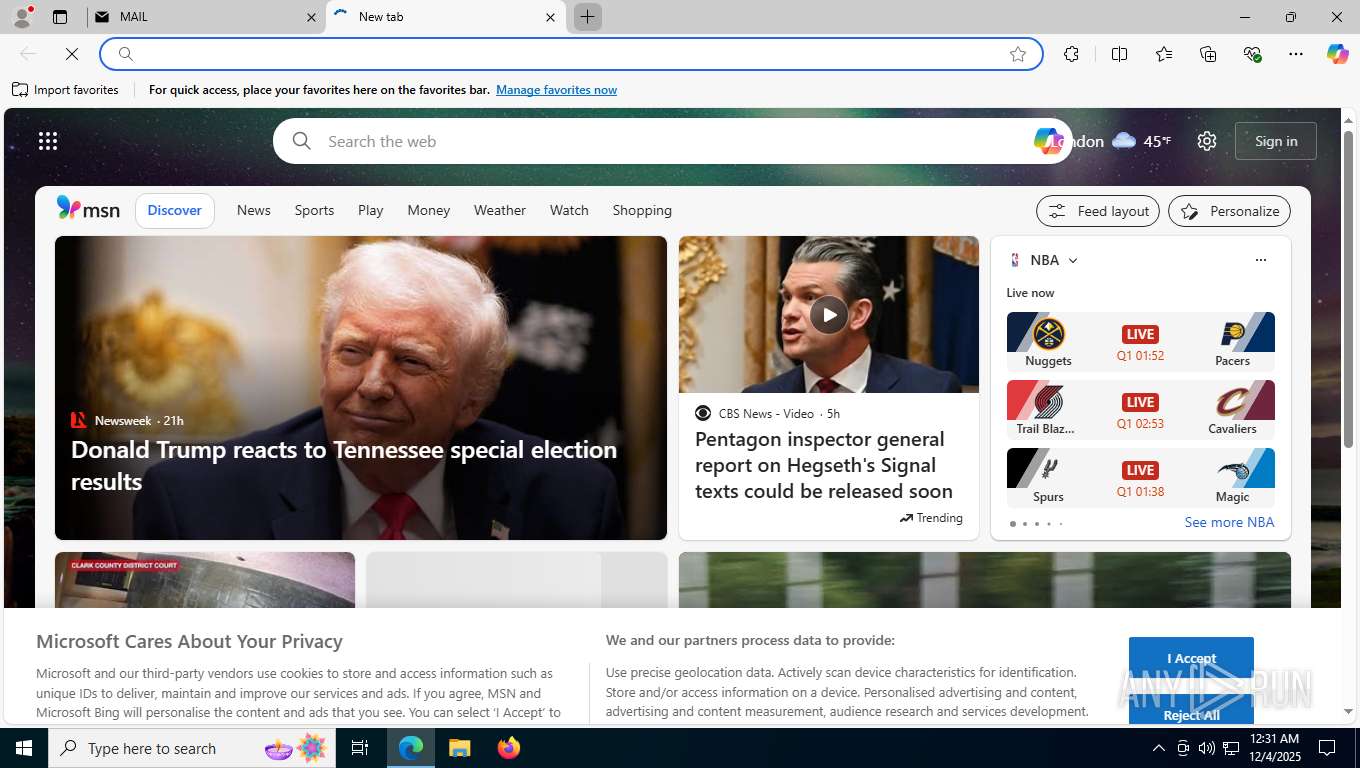This screenshot has height=768, width=1360.
Task: Expand the NBA league dropdown
Action: (1073, 260)
